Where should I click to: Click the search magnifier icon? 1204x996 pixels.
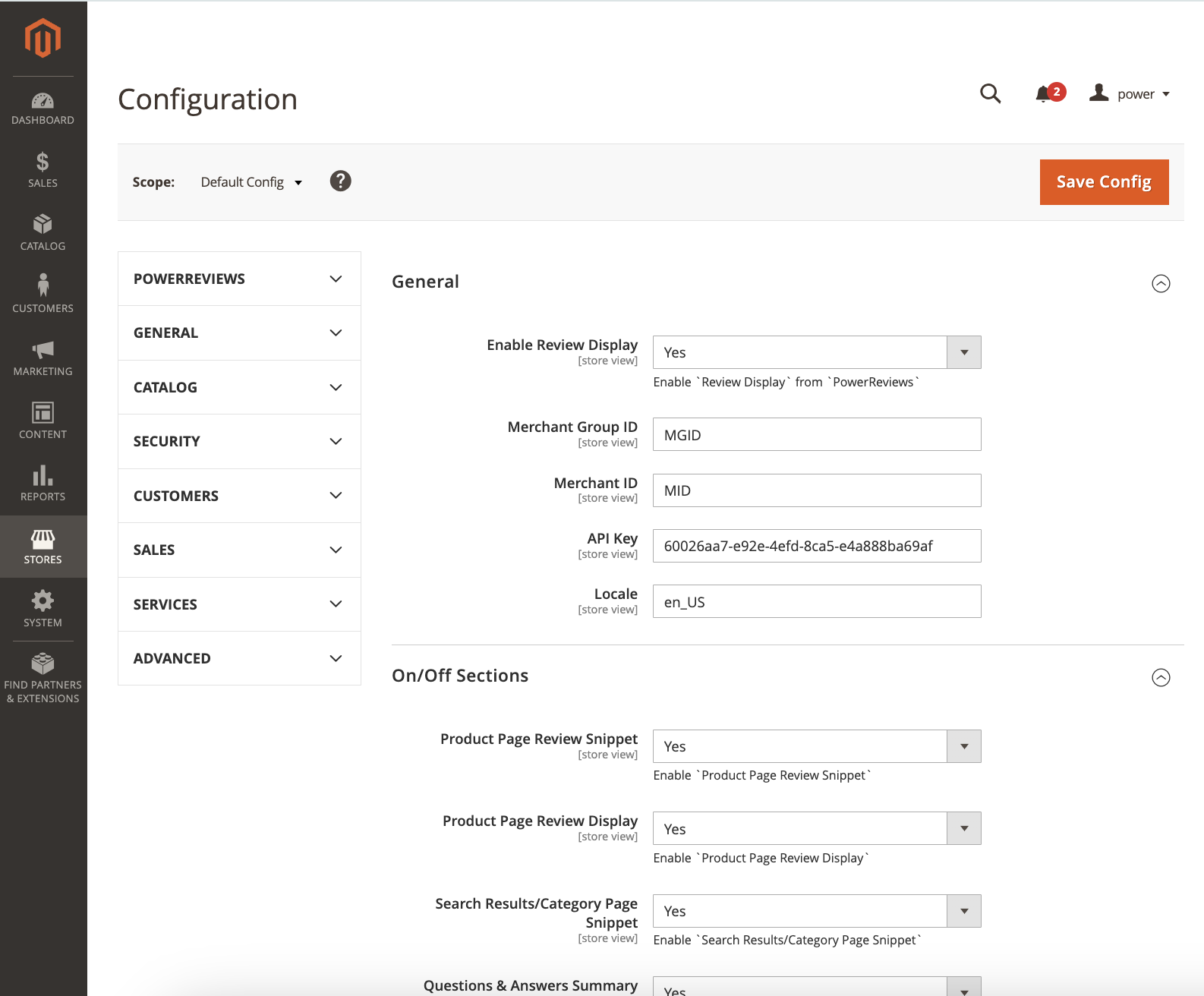tap(991, 93)
